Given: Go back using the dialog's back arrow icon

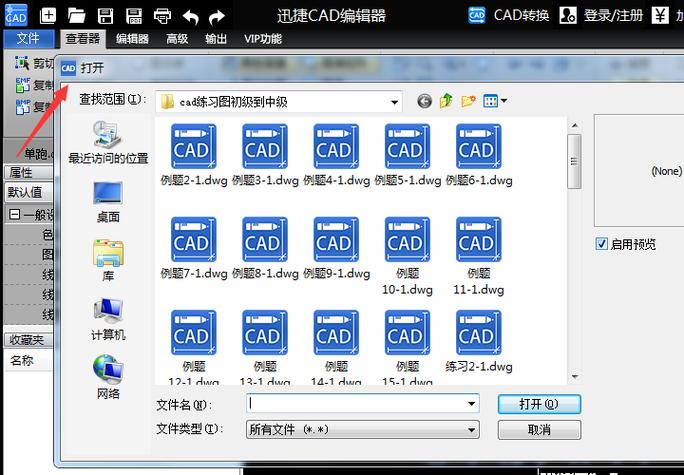Looking at the screenshot, I should 424,101.
